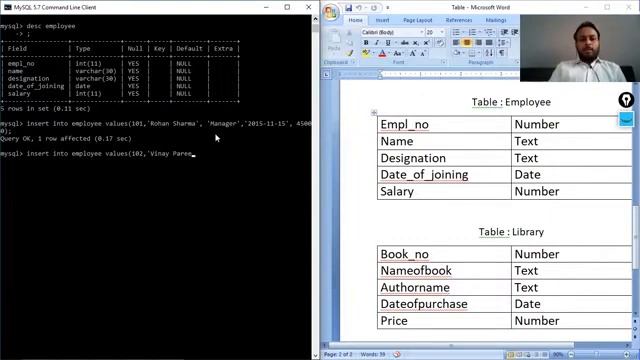Save the Word document from Quick Access toolbar
The image size is (640, 360).
[348, 7]
